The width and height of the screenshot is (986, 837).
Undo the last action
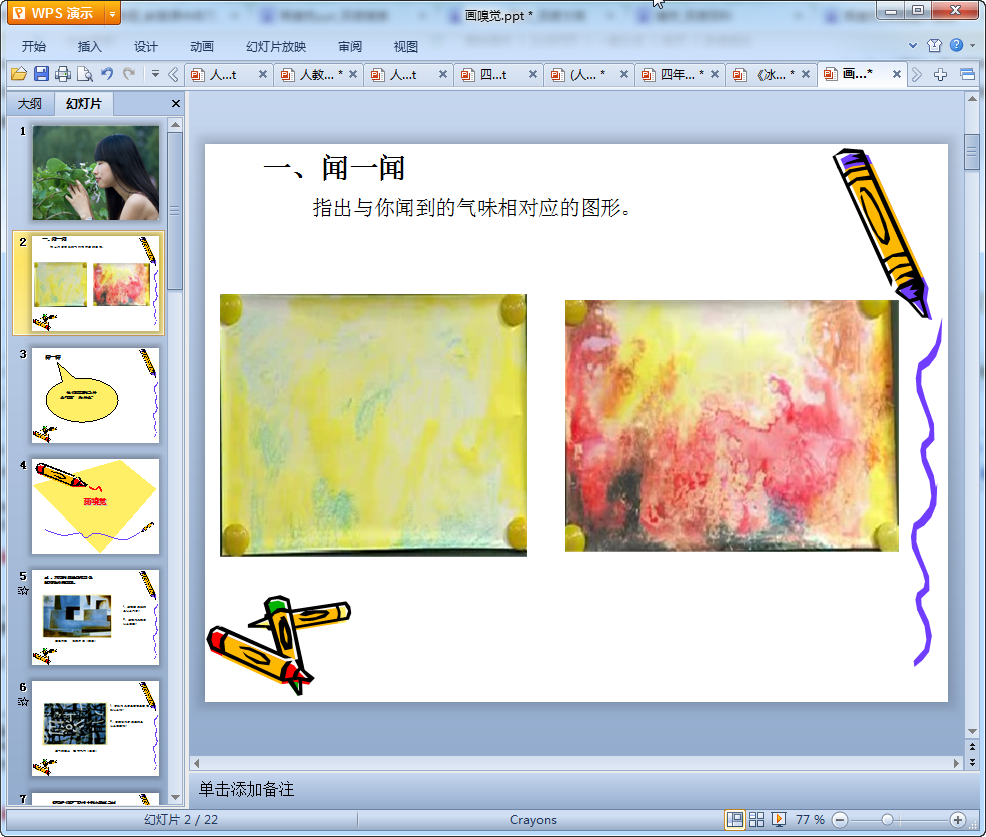[107, 74]
